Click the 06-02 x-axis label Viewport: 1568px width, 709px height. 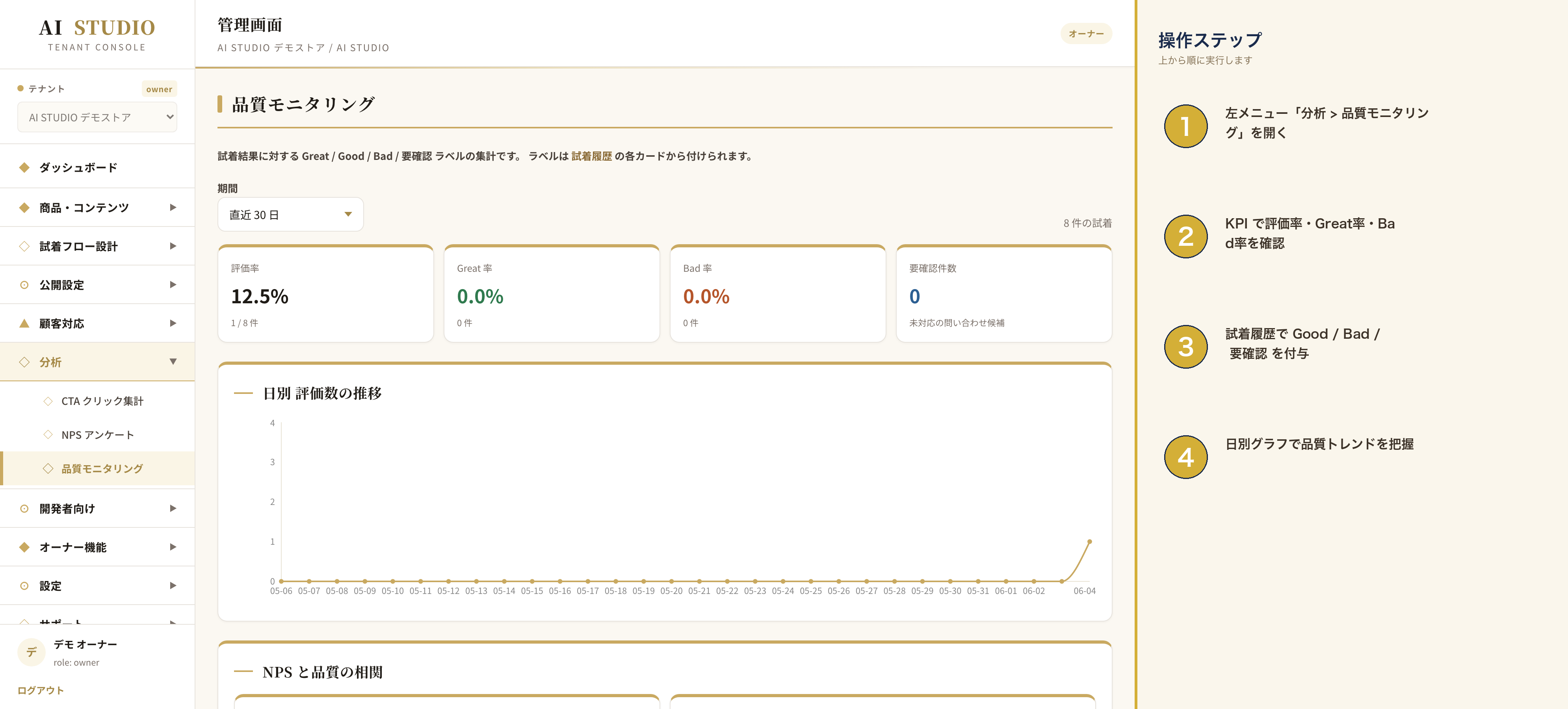tap(1033, 591)
